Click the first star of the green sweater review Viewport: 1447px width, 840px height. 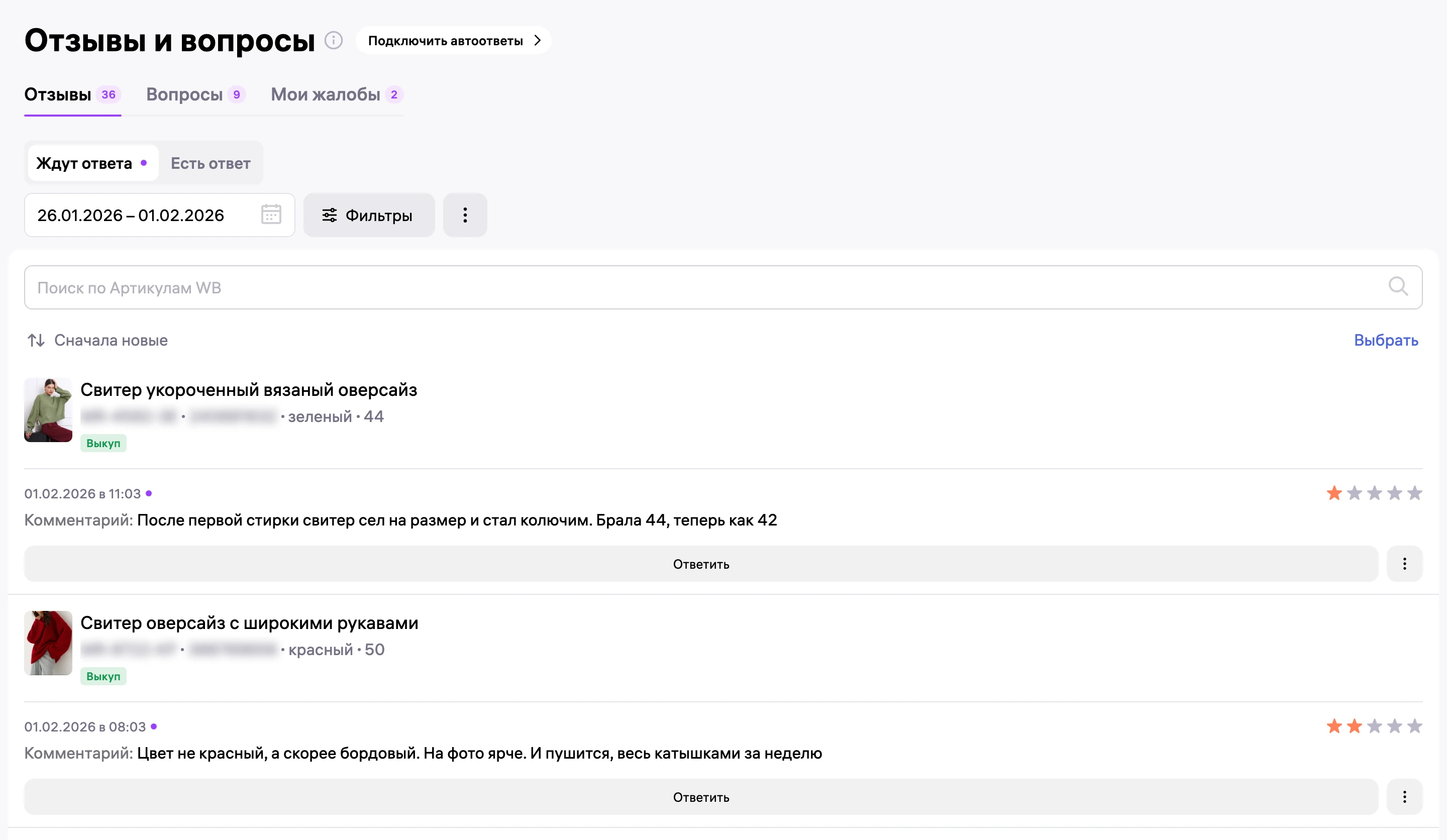click(x=1334, y=493)
